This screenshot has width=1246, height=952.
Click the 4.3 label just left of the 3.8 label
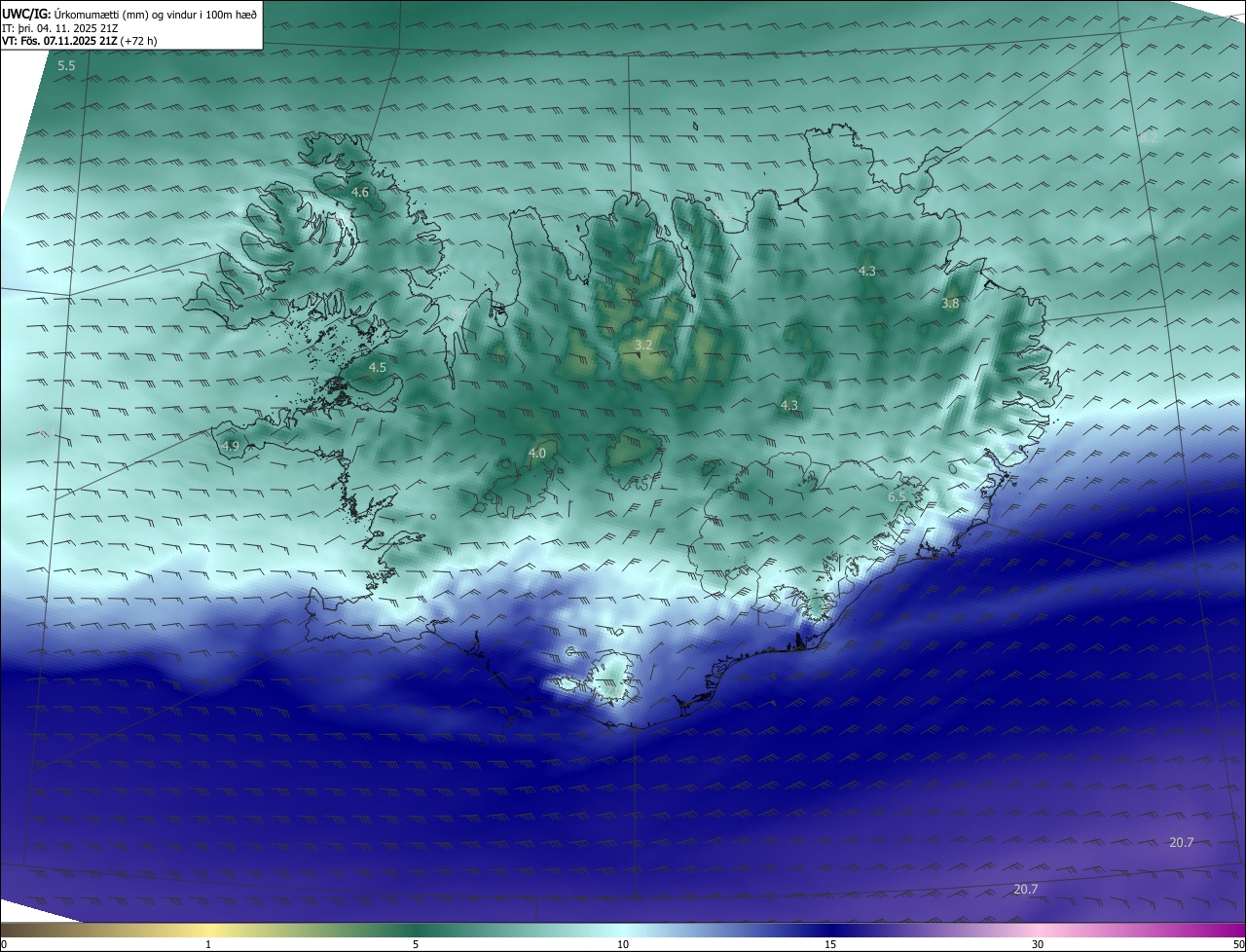point(867,271)
